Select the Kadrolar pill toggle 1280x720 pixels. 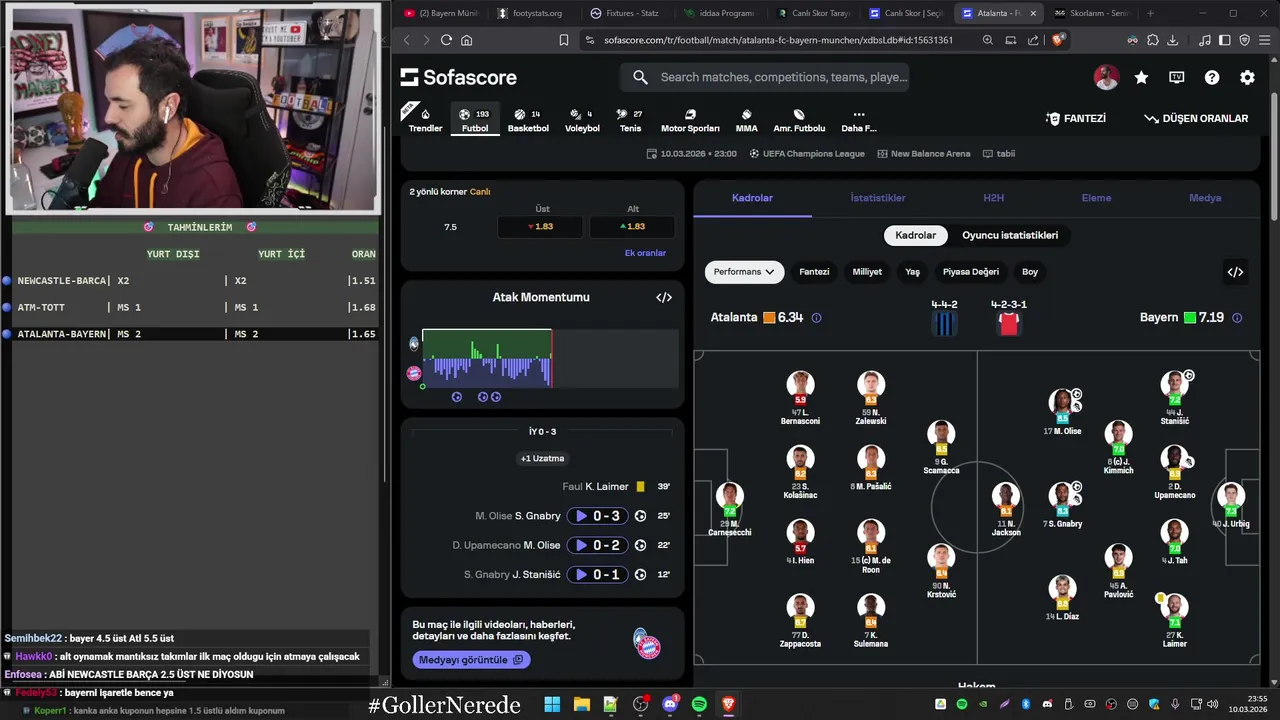(915, 235)
